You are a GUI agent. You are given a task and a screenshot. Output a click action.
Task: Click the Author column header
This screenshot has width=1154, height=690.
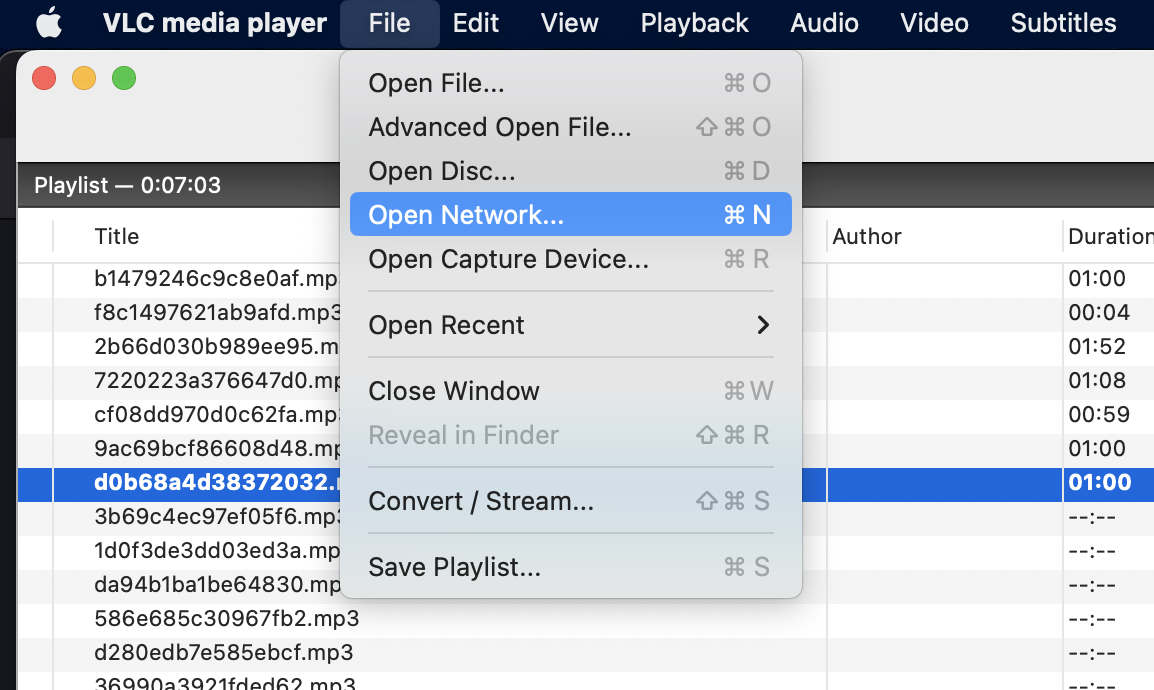[867, 237]
